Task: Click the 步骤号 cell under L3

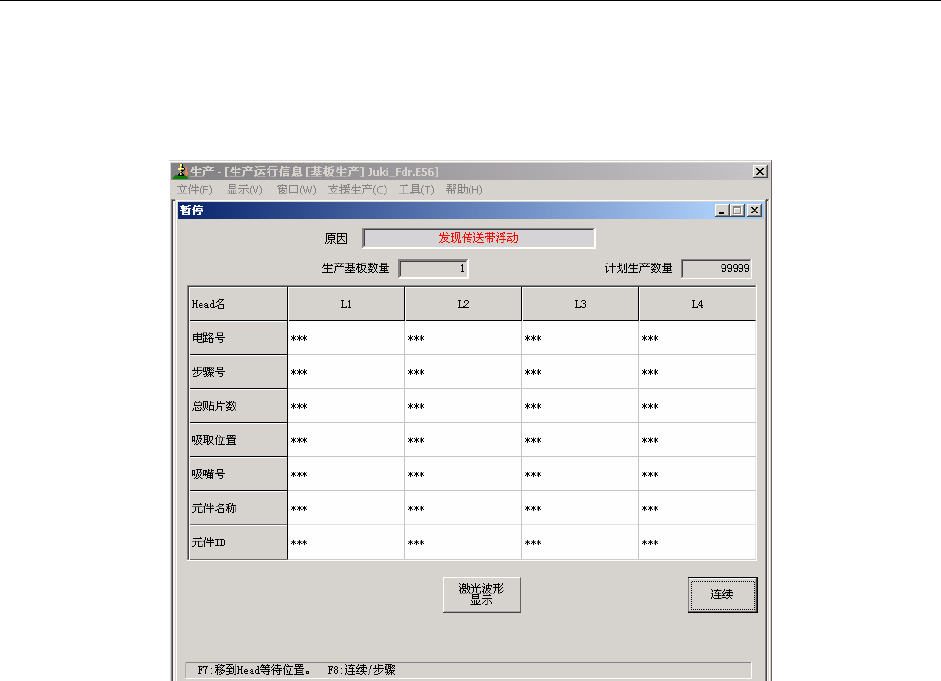Action: 580,372
